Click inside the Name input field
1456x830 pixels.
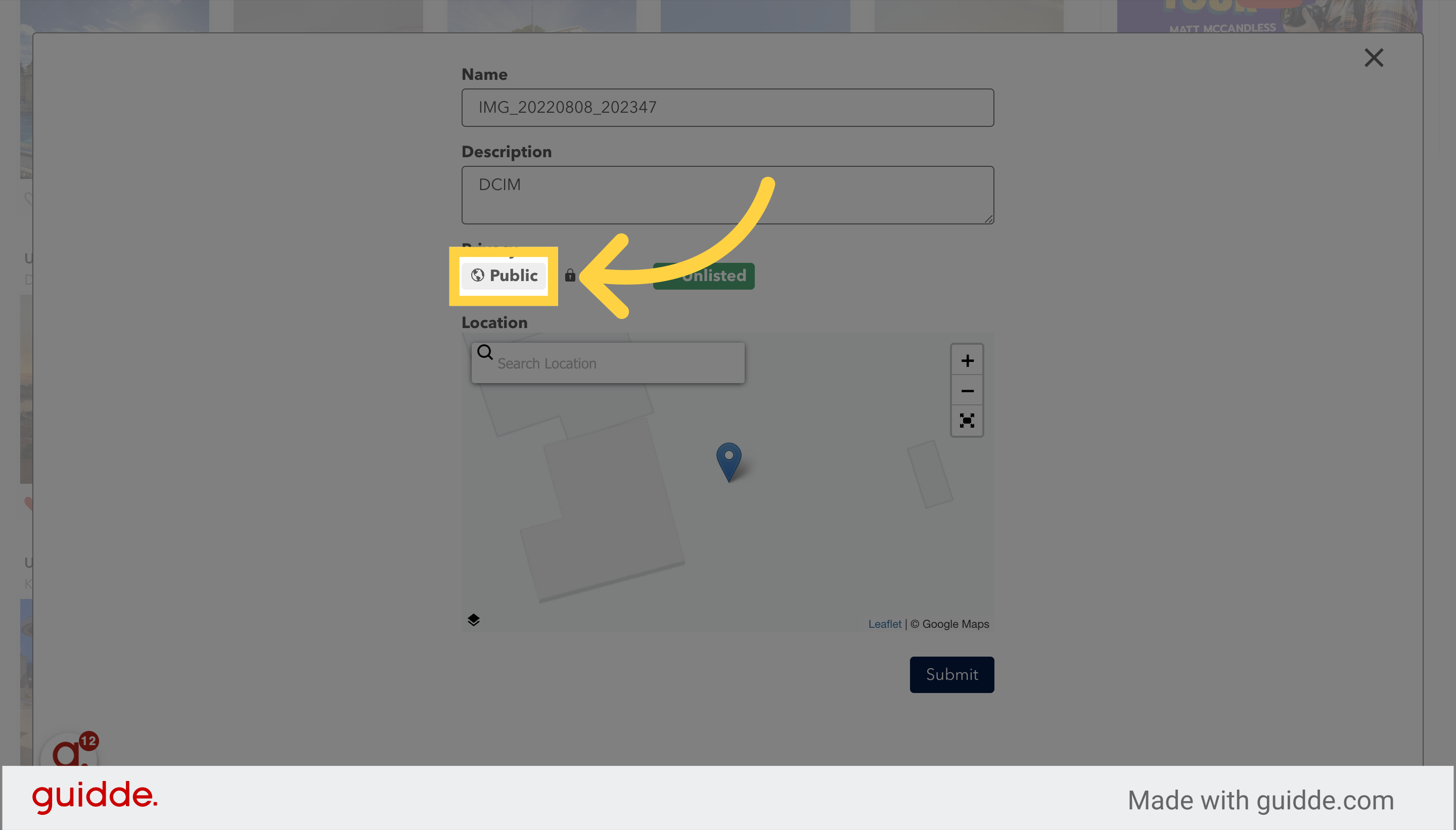coord(727,107)
